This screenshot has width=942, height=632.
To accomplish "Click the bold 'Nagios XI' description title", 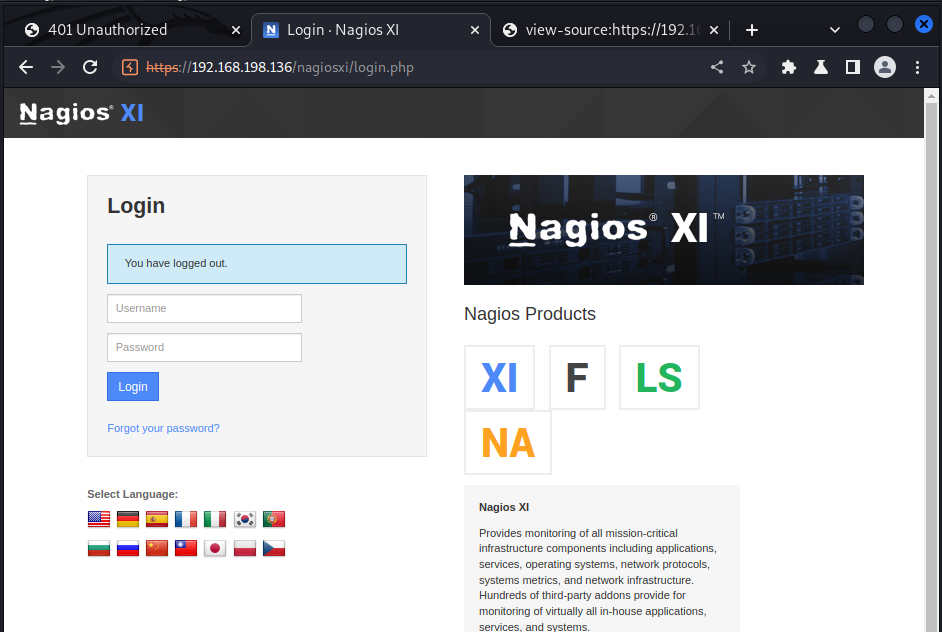I will pos(504,507).
